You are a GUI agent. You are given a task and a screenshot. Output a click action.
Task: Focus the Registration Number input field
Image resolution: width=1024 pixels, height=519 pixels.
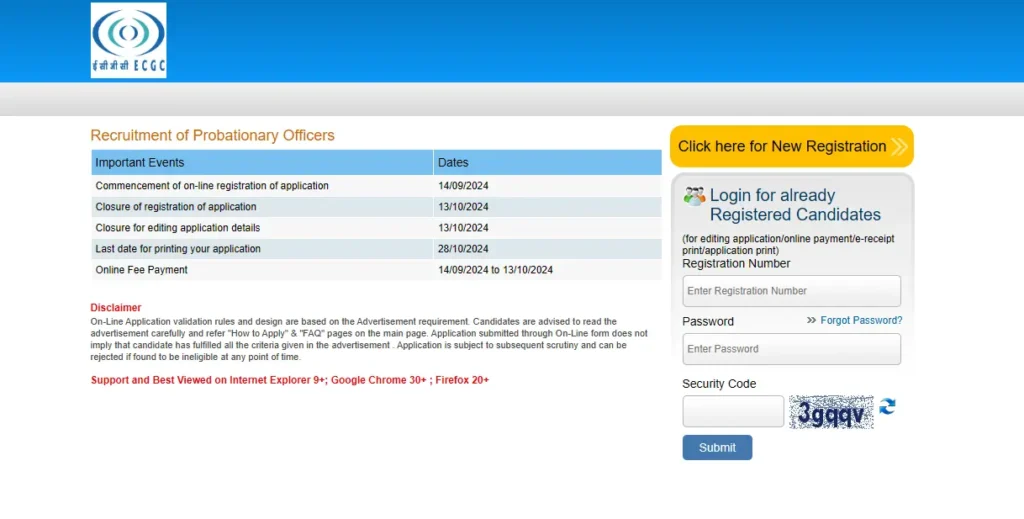[791, 291]
